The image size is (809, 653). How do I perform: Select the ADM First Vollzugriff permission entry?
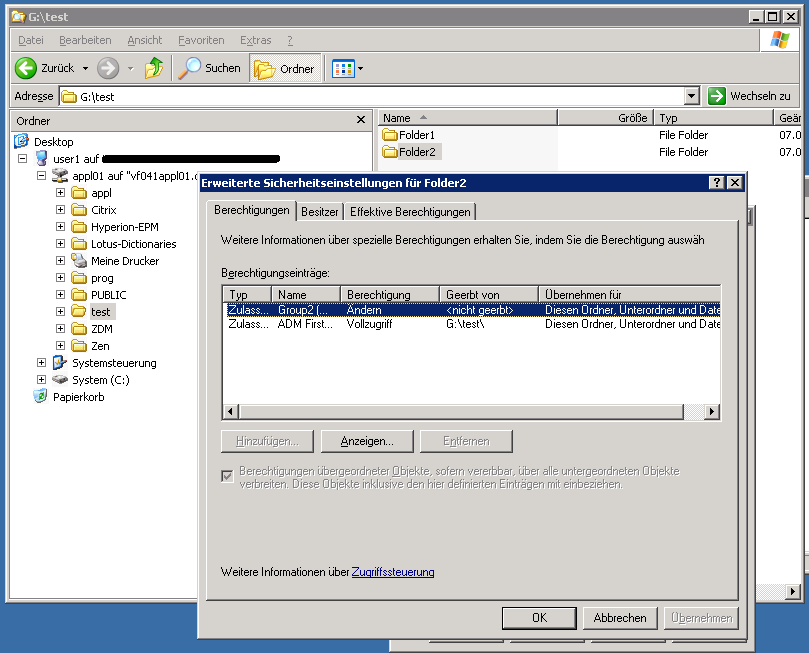(473, 324)
